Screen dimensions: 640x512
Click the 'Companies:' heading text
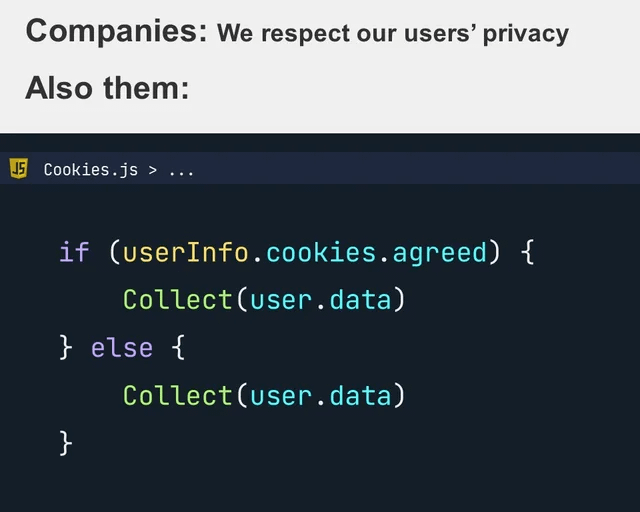coord(117,32)
